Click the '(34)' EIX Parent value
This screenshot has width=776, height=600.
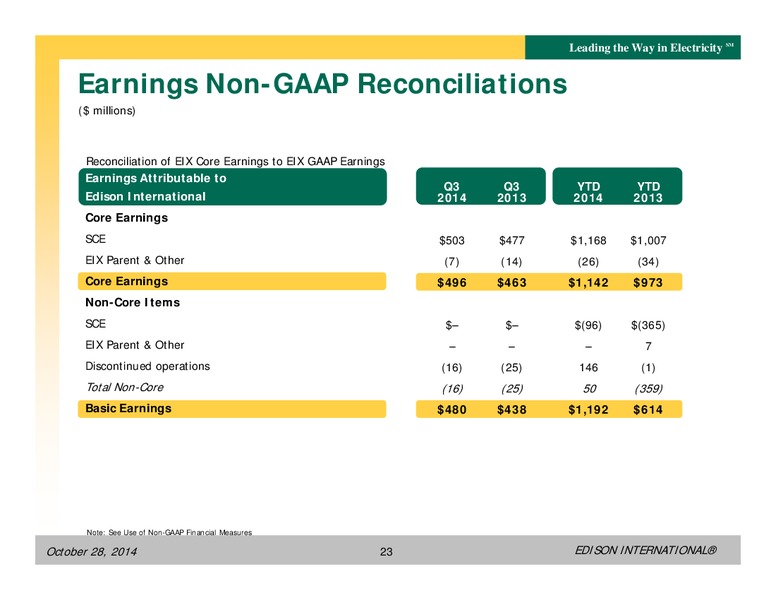pos(648,261)
